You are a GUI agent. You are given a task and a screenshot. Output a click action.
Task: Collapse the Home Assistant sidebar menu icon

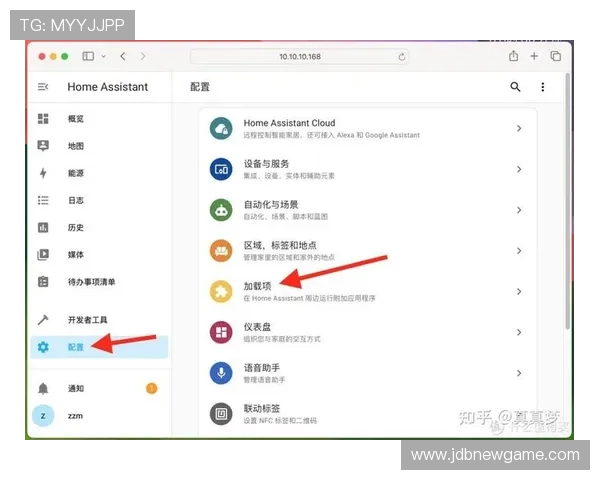[x=43, y=87]
